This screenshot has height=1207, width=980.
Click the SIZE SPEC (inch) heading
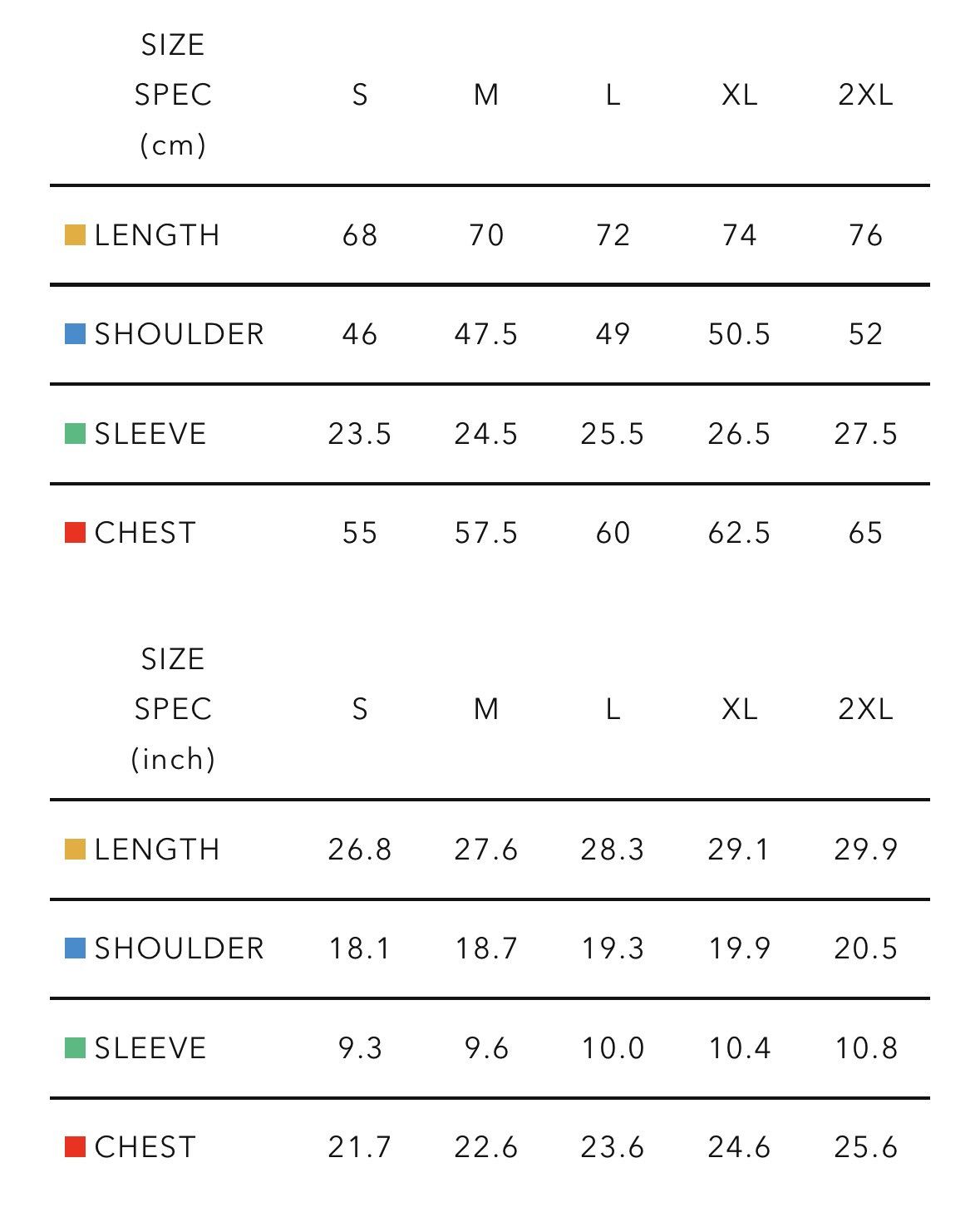(173, 709)
